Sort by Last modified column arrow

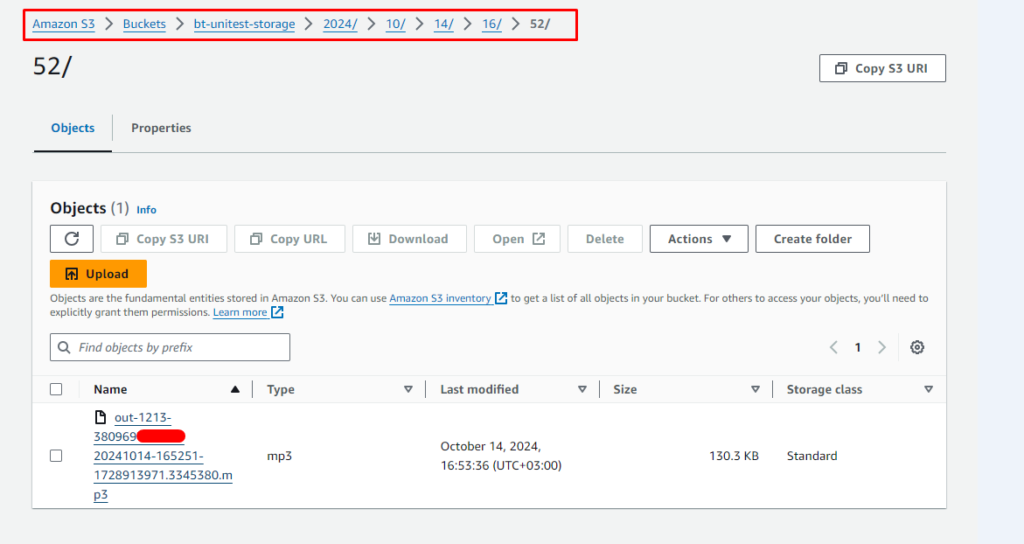(582, 389)
